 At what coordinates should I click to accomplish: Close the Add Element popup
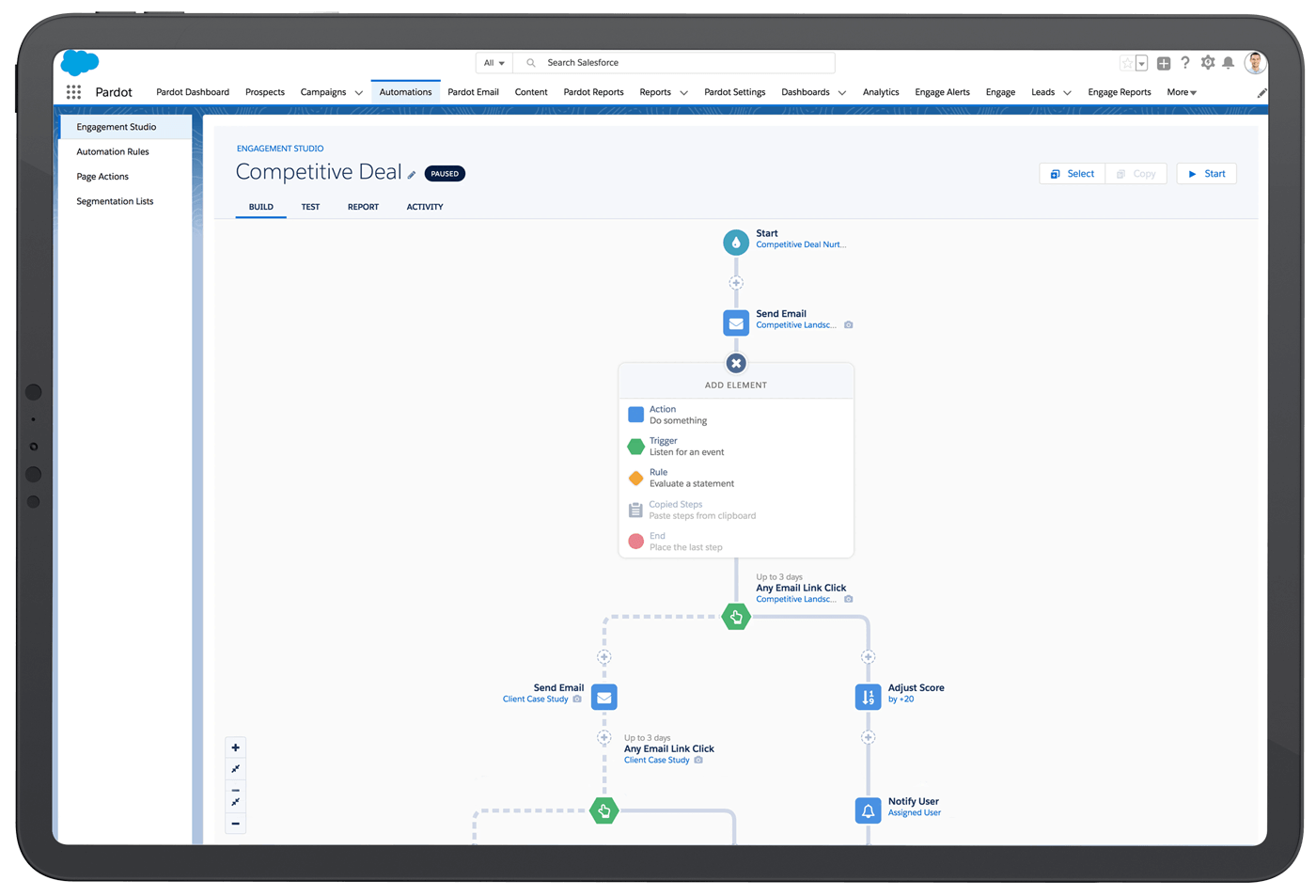[x=736, y=363]
